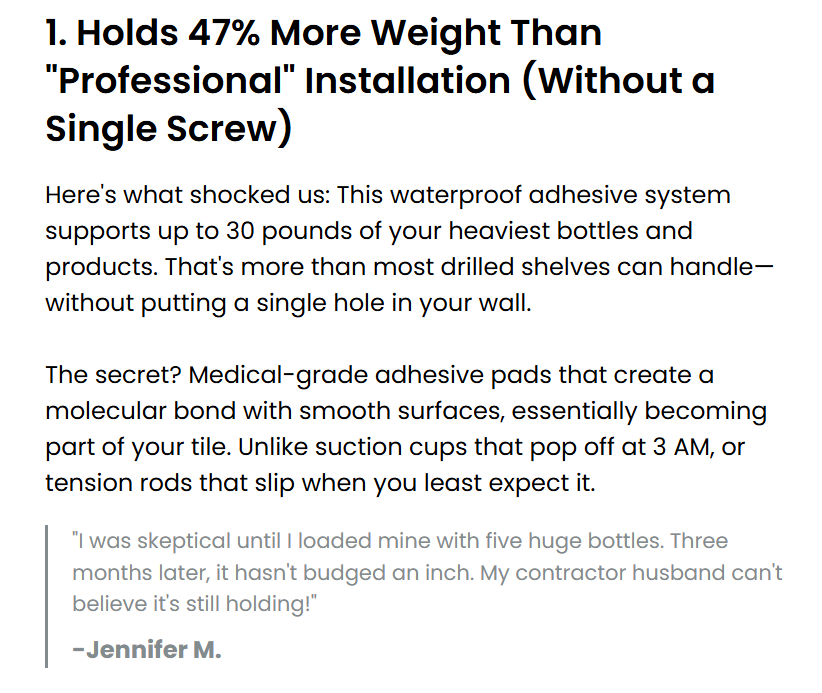This screenshot has height=693, width=822.
Task: Click the heading "Holds 47% More Weight Than"
Action: 339,34
